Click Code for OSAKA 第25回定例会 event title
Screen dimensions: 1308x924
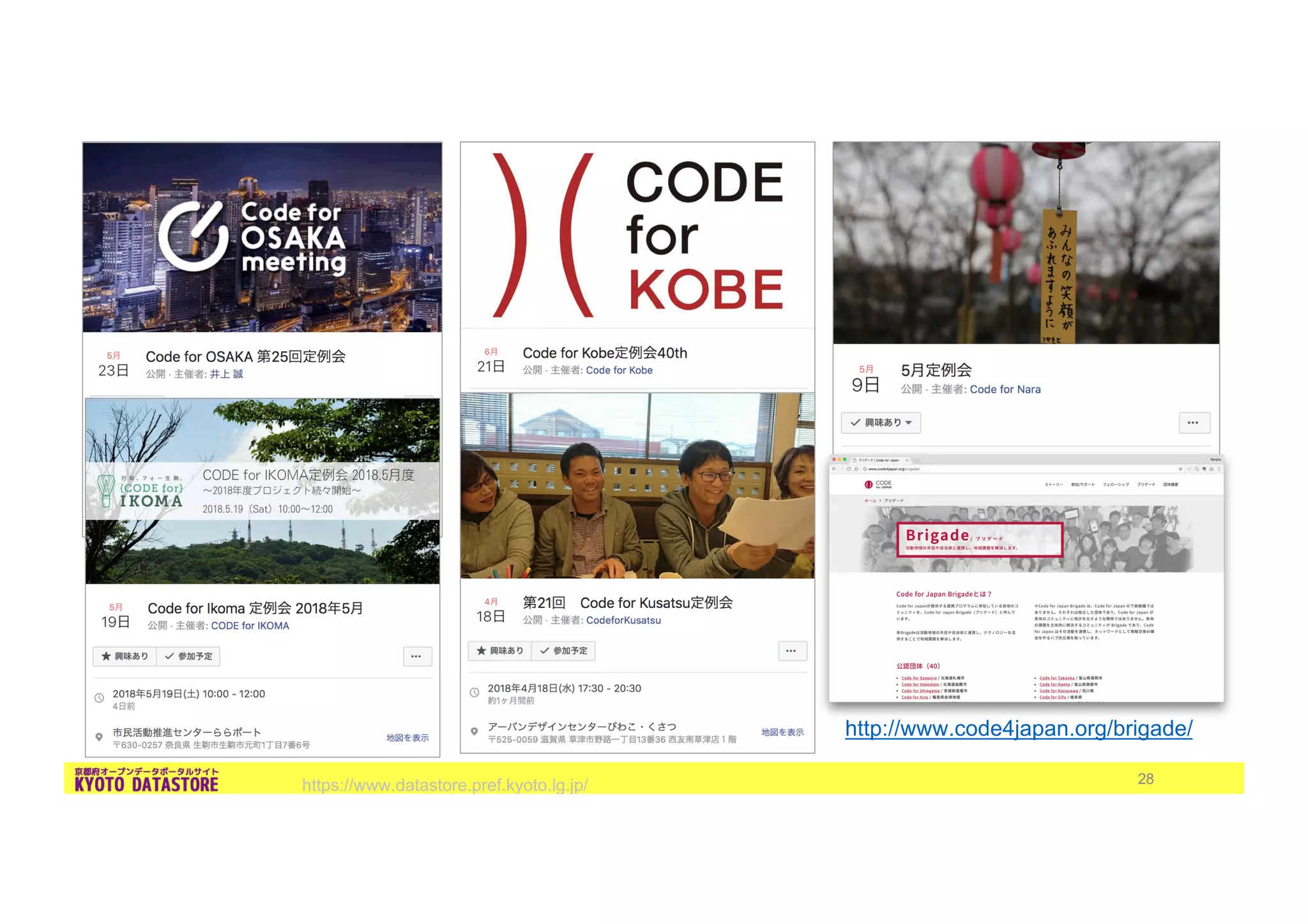(246, 356)
